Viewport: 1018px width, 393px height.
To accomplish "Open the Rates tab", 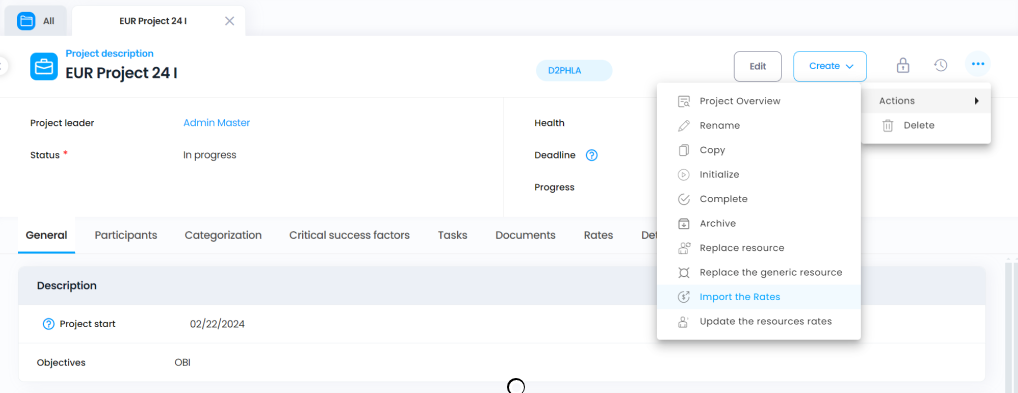I will tap(599, 235).
